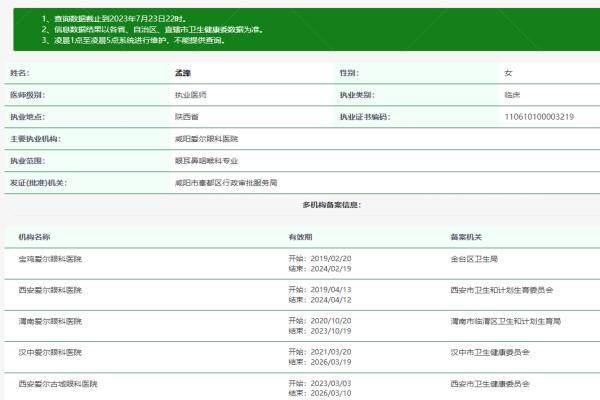Click the '执业类别:' label
This screenshot has width=600, height=400.
357,95
